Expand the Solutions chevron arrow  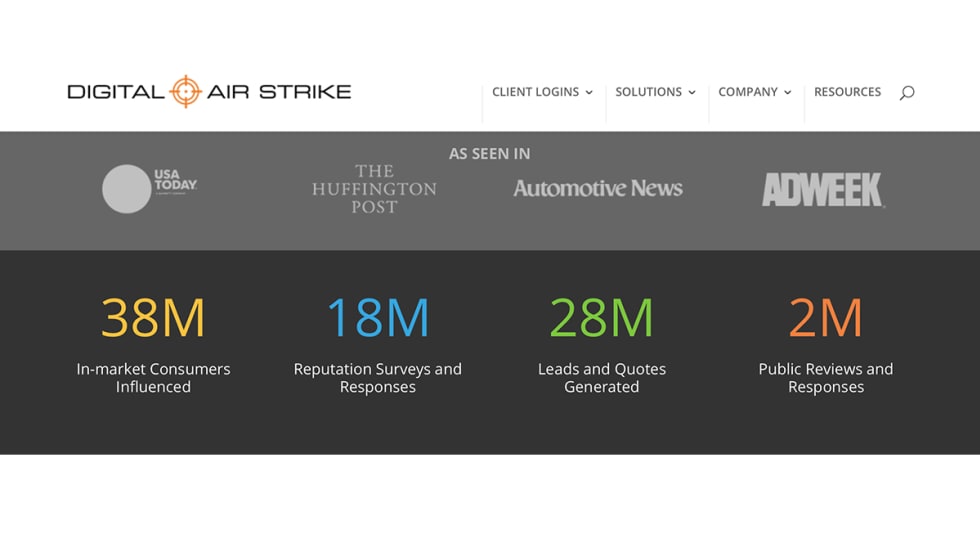692,93
